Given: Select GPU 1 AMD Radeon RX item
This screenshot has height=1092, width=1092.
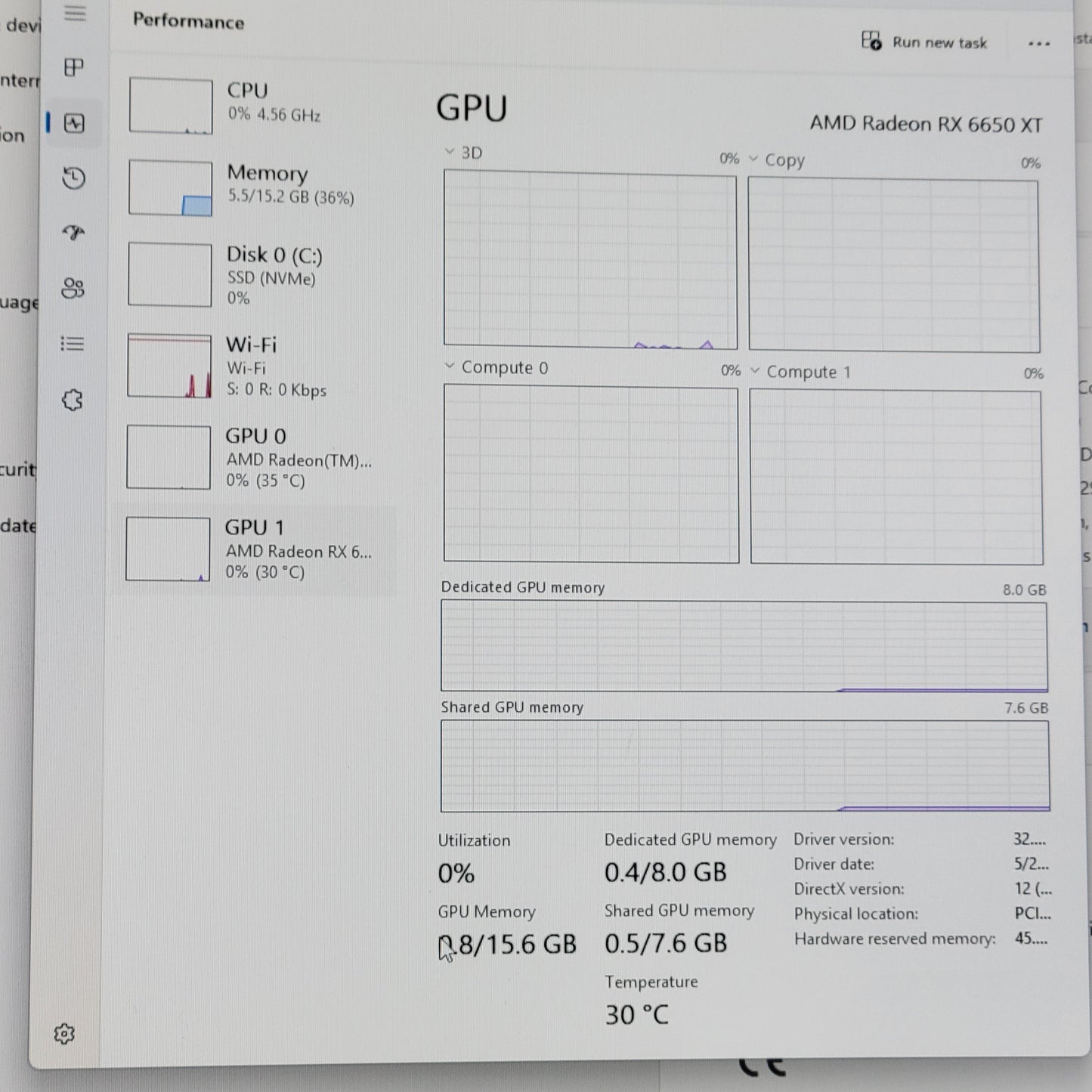Looking at the screenshot, I should [x=253, y=549].
